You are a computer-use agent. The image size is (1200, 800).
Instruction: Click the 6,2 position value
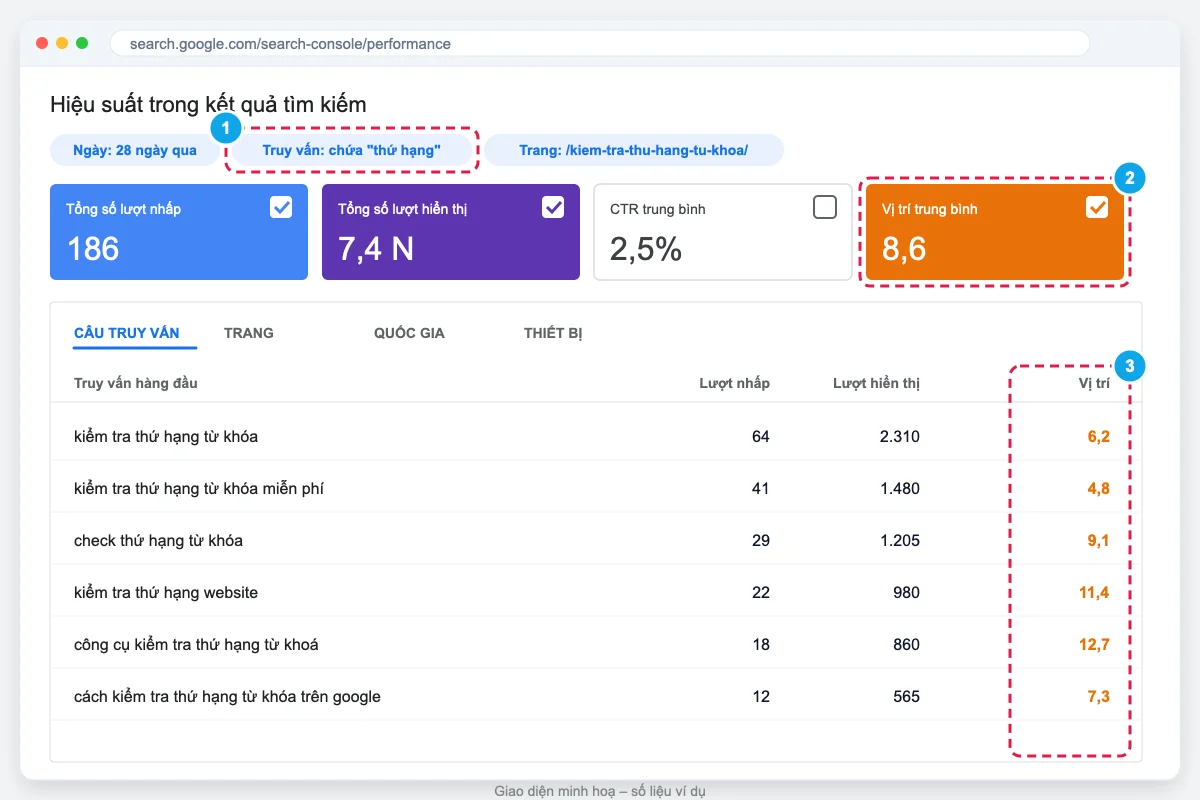pos(1098,436)
